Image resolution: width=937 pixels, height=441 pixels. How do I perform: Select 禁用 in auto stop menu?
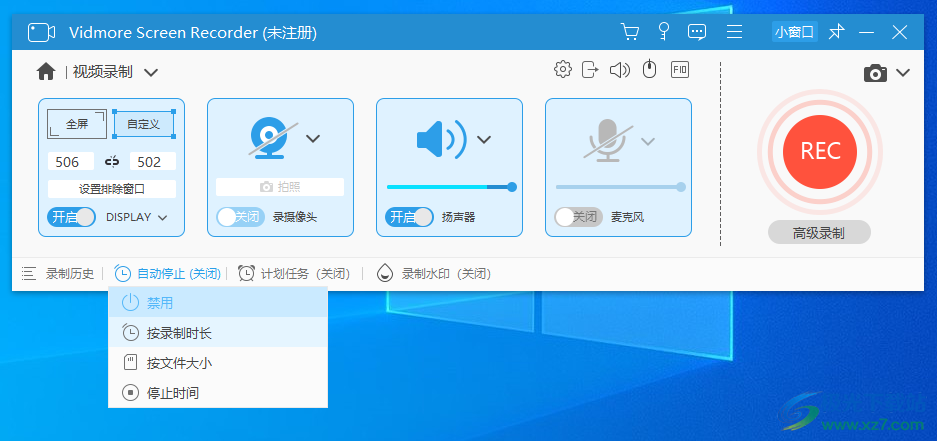(218, 302)
